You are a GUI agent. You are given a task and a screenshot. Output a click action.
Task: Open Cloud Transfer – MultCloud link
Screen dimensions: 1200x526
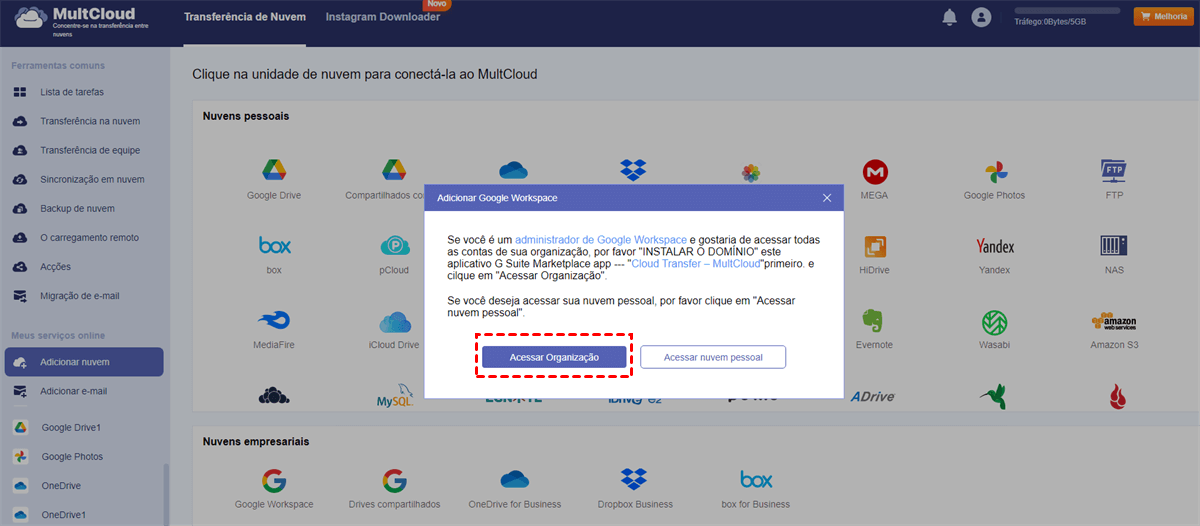[x=695, y=263]
